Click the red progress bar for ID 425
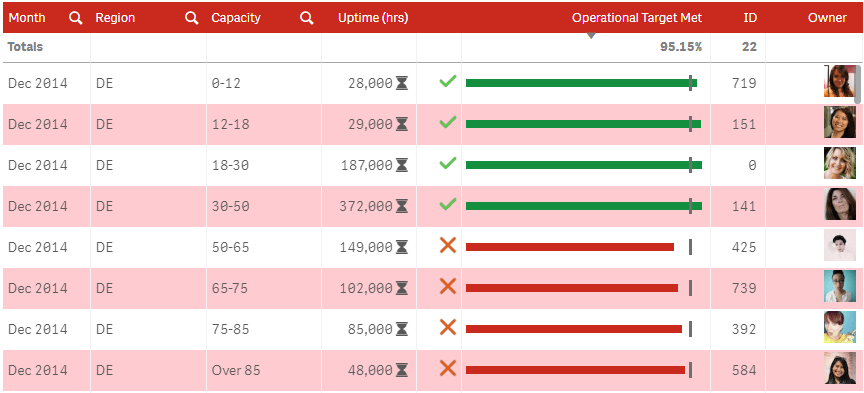This screenshot has width=864, height=393. (x=570, y=247)
